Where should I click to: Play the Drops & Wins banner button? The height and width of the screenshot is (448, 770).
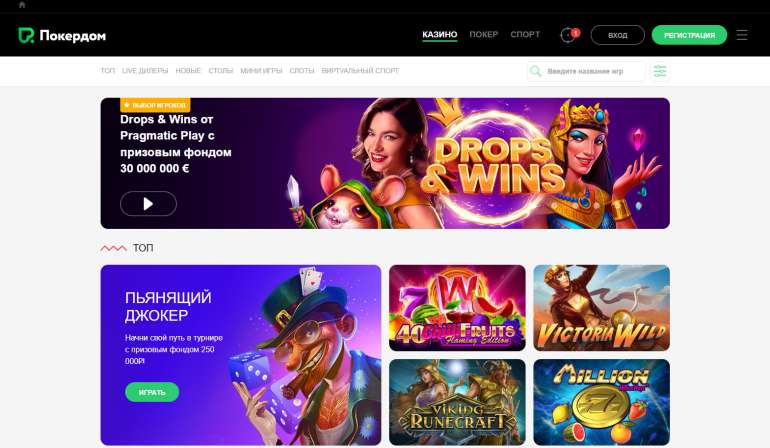pyautogui.click(x=148, y=203)
